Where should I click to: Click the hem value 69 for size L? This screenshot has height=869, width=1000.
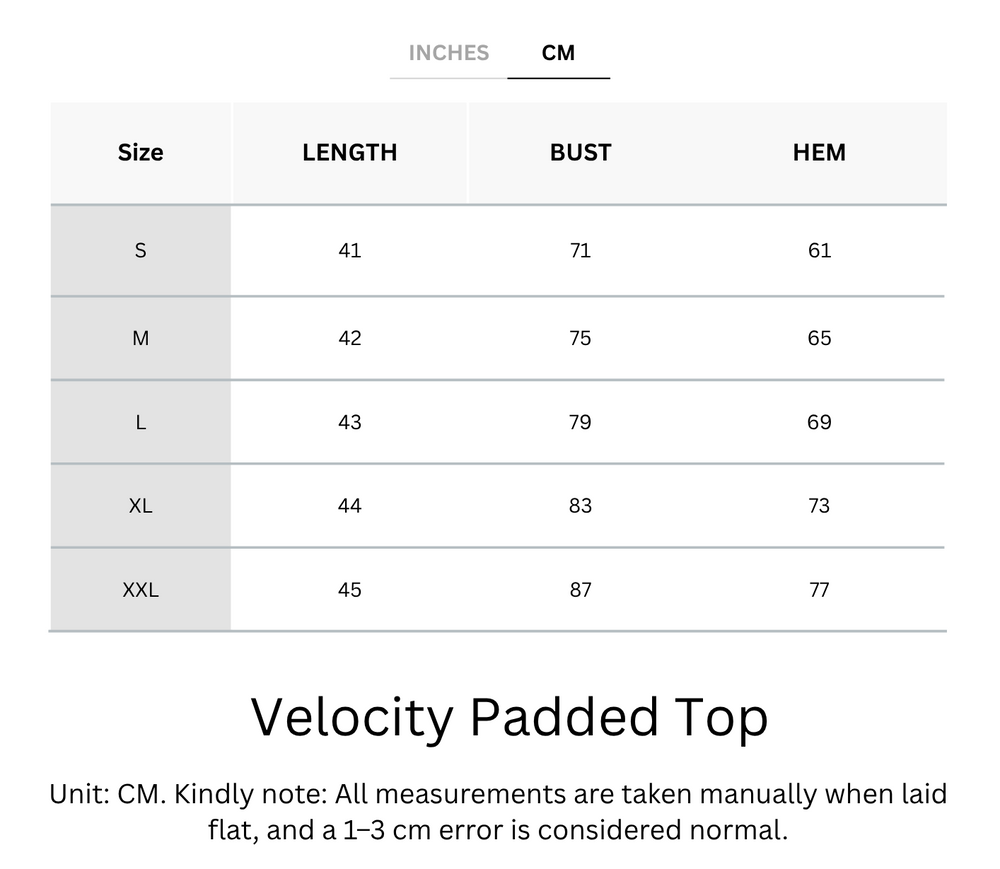(x=819, y=422)
